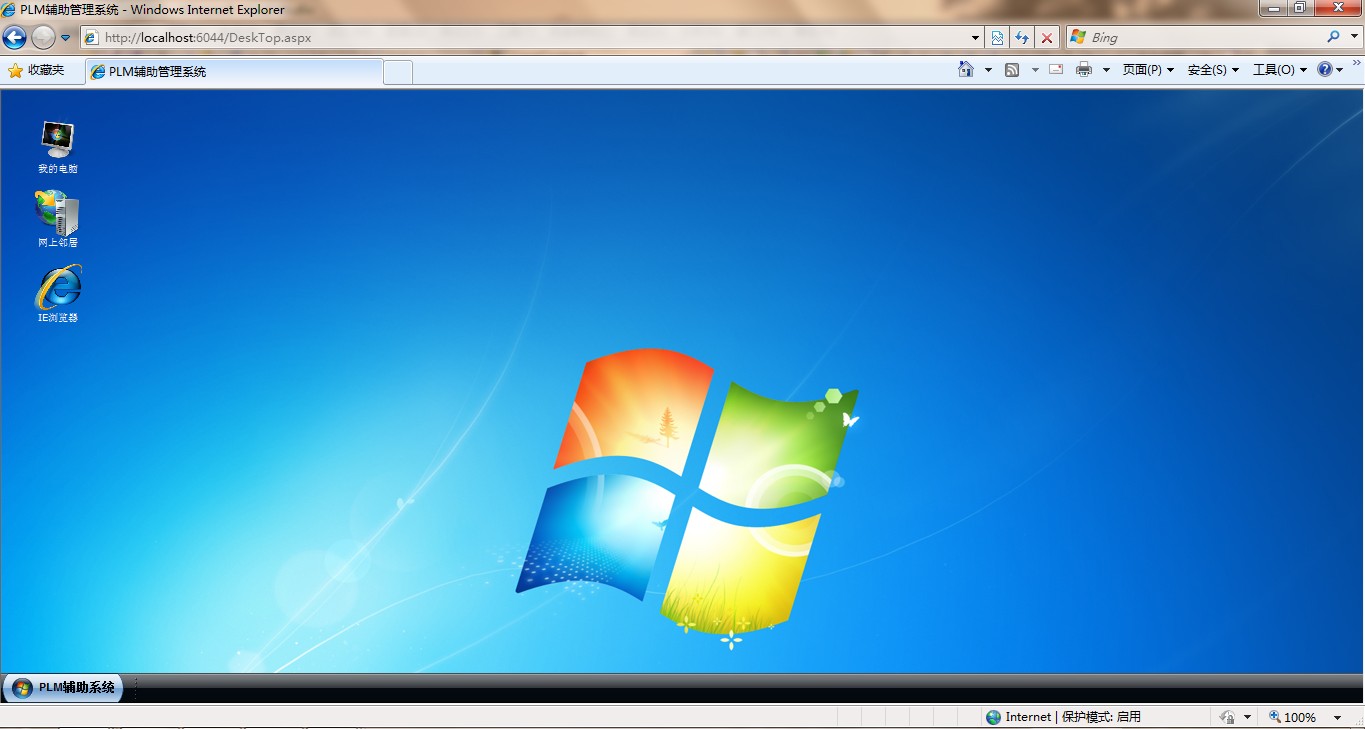
Task: Click the search magnifier icon
Action: coord(1333,37)
